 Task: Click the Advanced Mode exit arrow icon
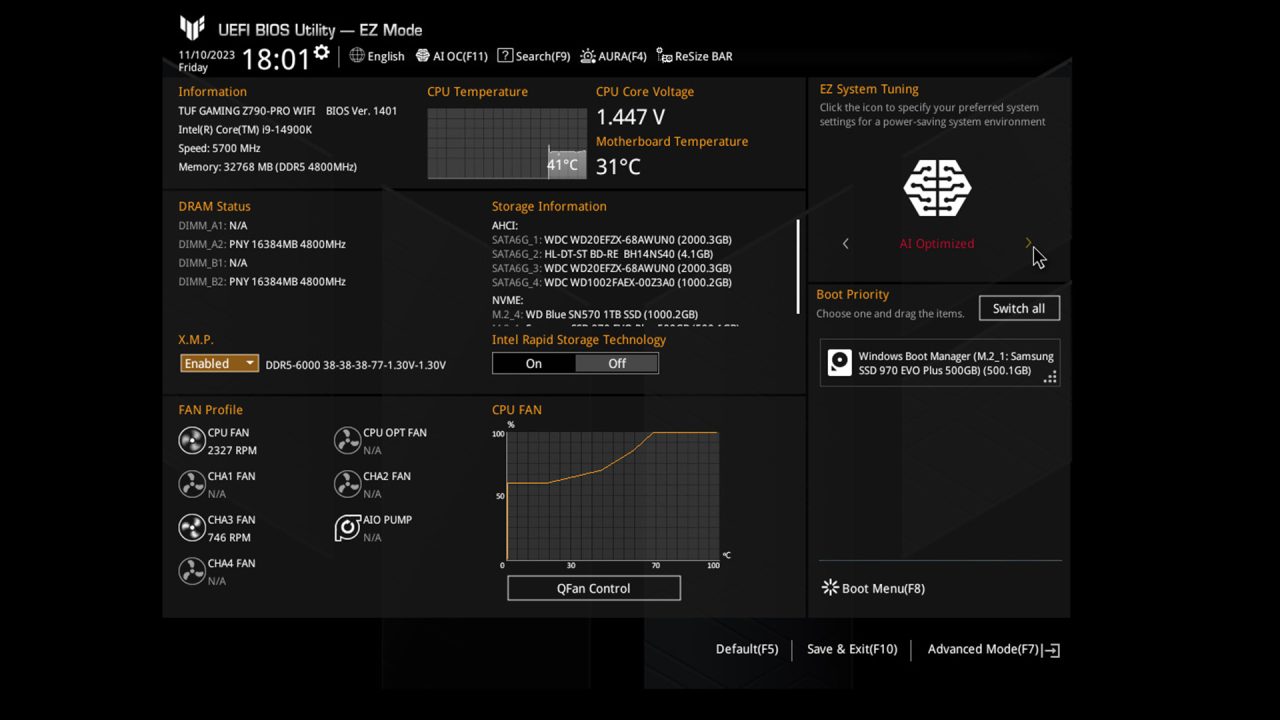click(1051, 650)
